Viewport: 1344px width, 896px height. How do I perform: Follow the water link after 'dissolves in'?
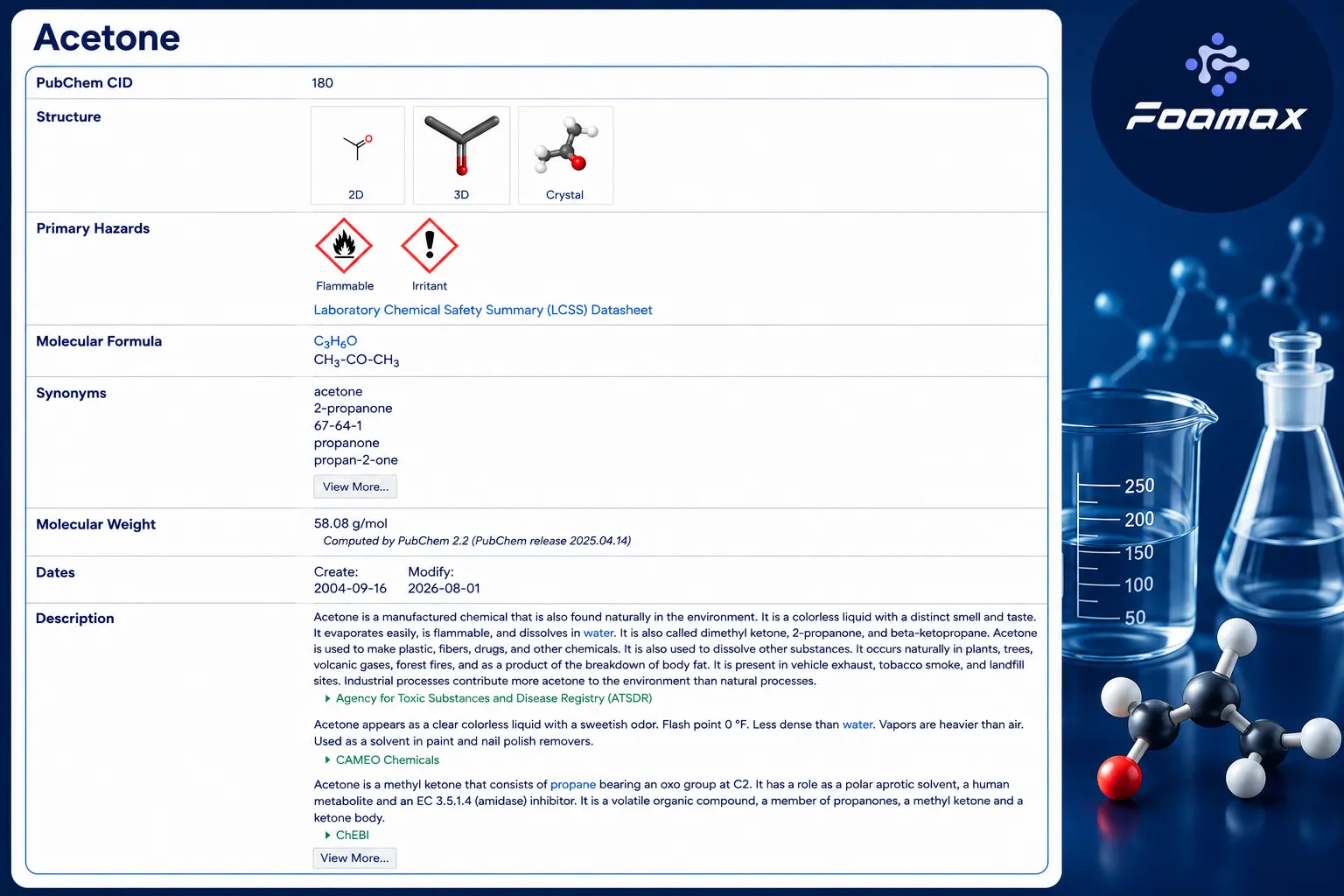pyautogui.click(x=598, y=633)
